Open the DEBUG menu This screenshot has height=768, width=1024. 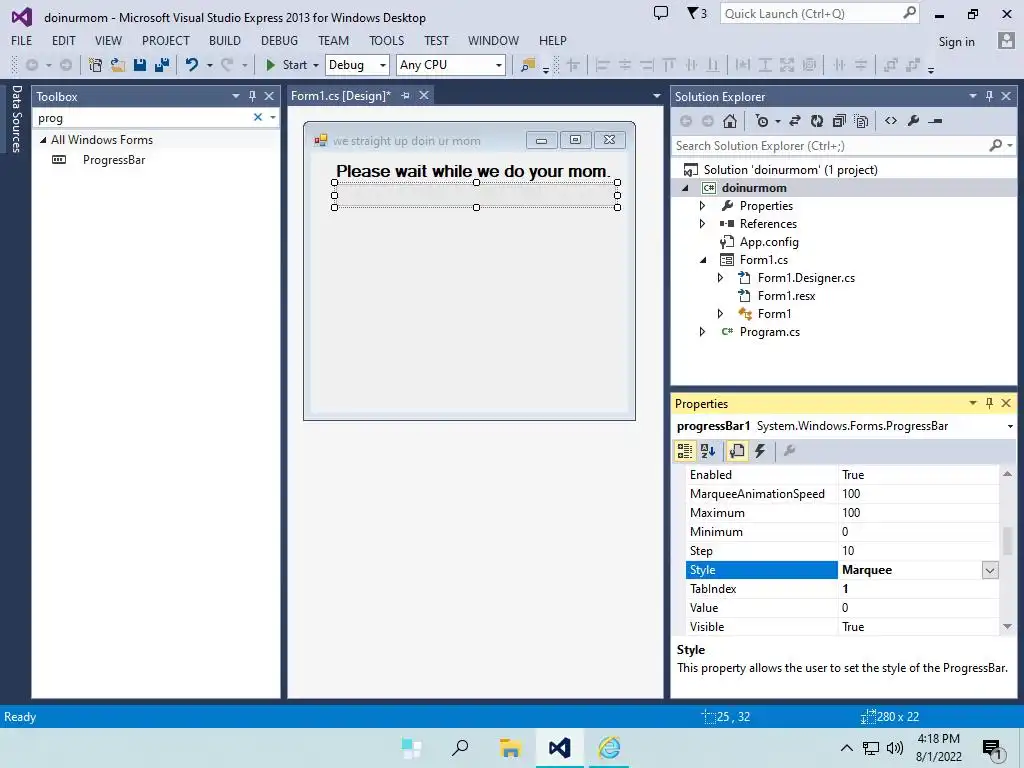(280, 40)
